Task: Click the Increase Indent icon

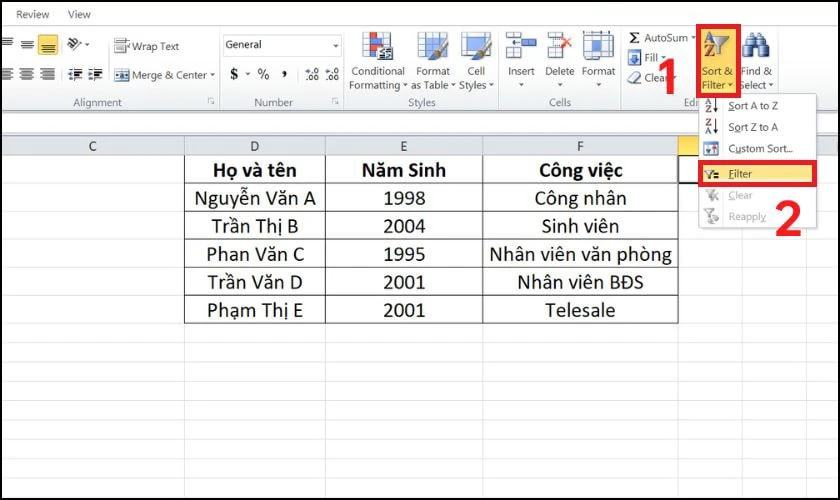Action: pos(95,74)
